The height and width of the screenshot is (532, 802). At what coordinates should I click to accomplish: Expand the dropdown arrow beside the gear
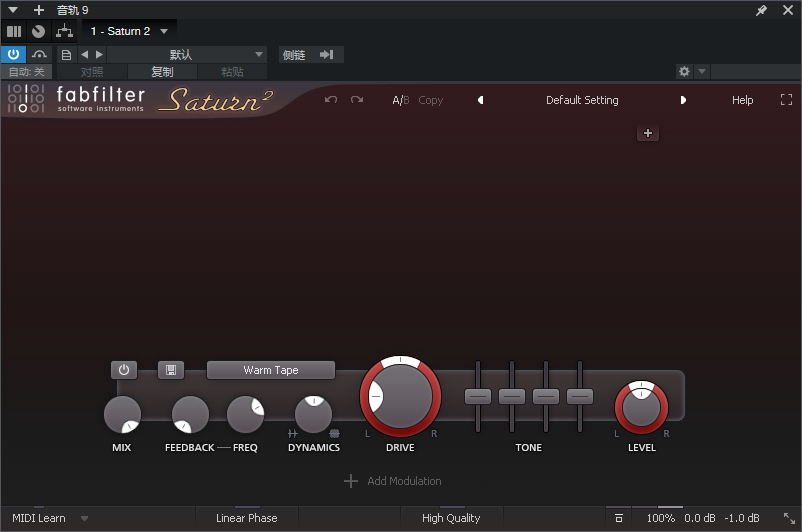(x=702, y=72)
